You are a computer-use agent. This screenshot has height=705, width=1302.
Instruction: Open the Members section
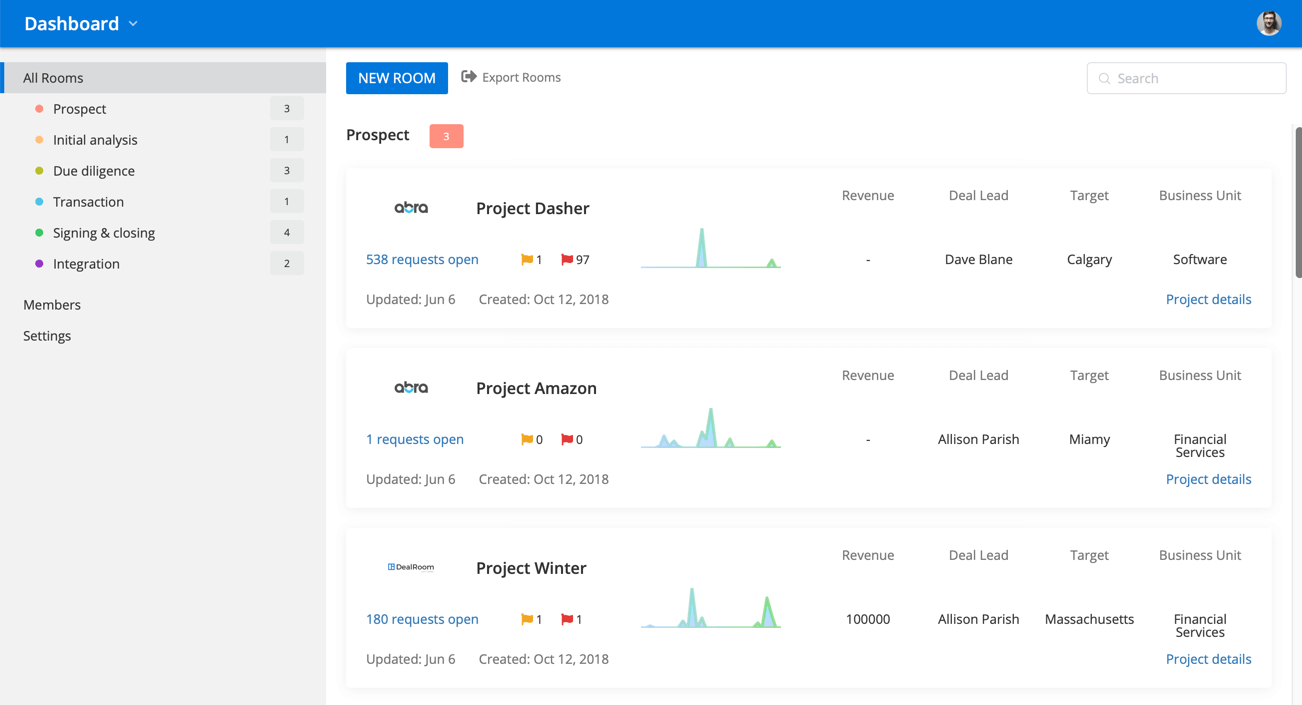click(52, 305)
